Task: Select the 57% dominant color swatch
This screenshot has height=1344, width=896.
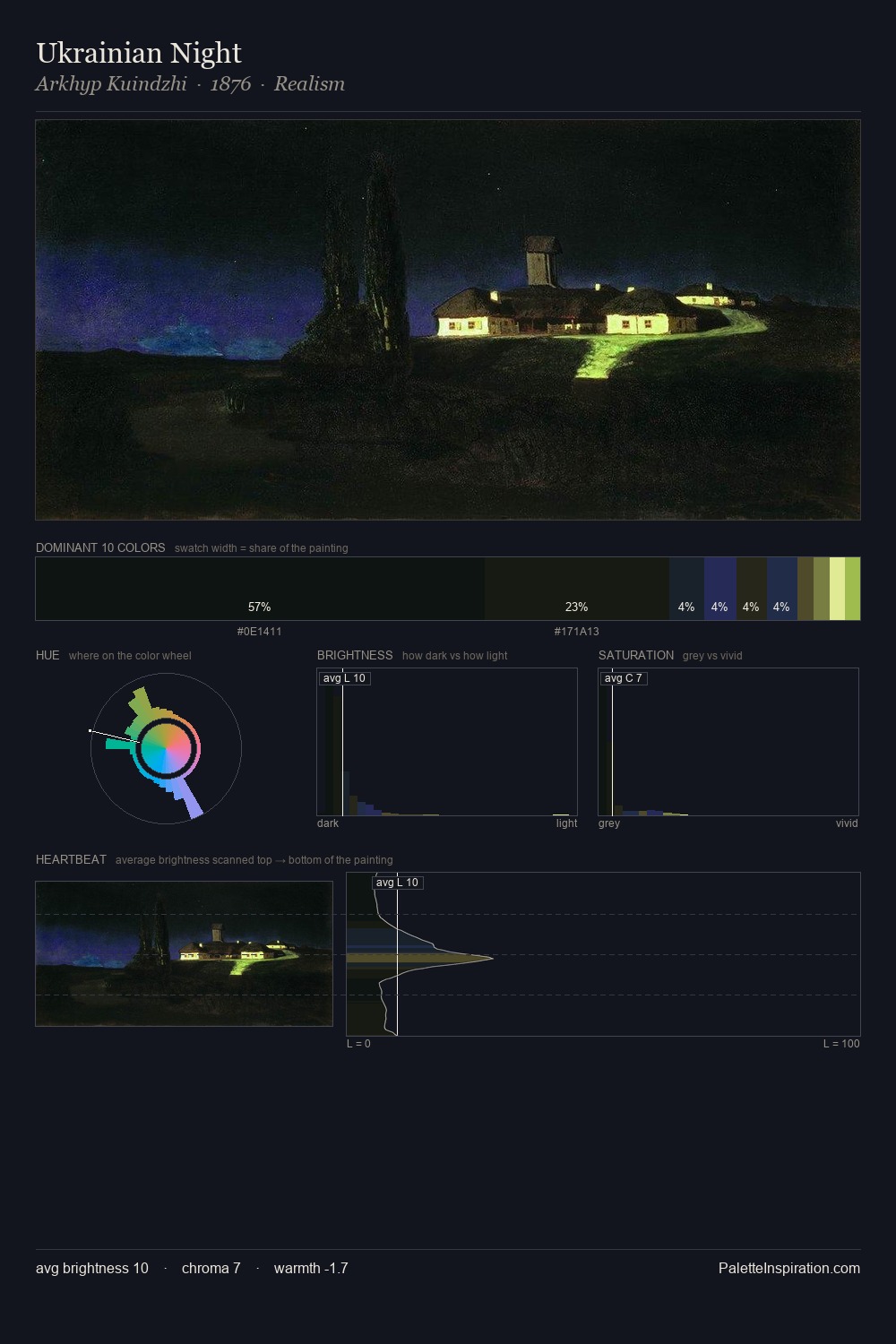Action: pos(260,589)
